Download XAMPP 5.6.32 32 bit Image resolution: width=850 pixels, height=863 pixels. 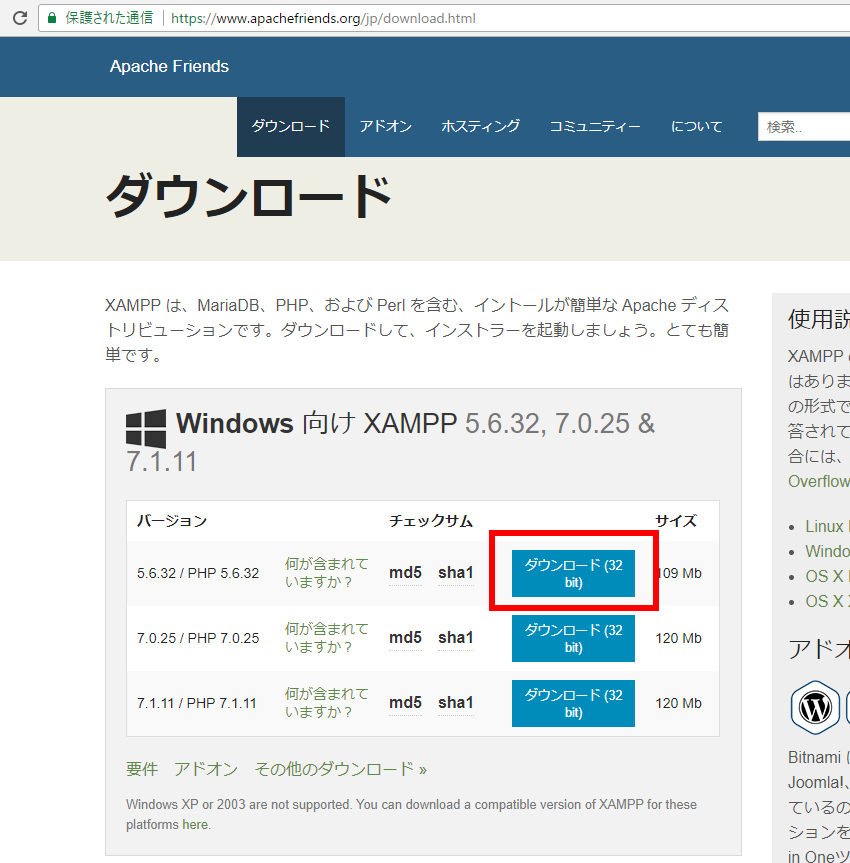(573, 573)
